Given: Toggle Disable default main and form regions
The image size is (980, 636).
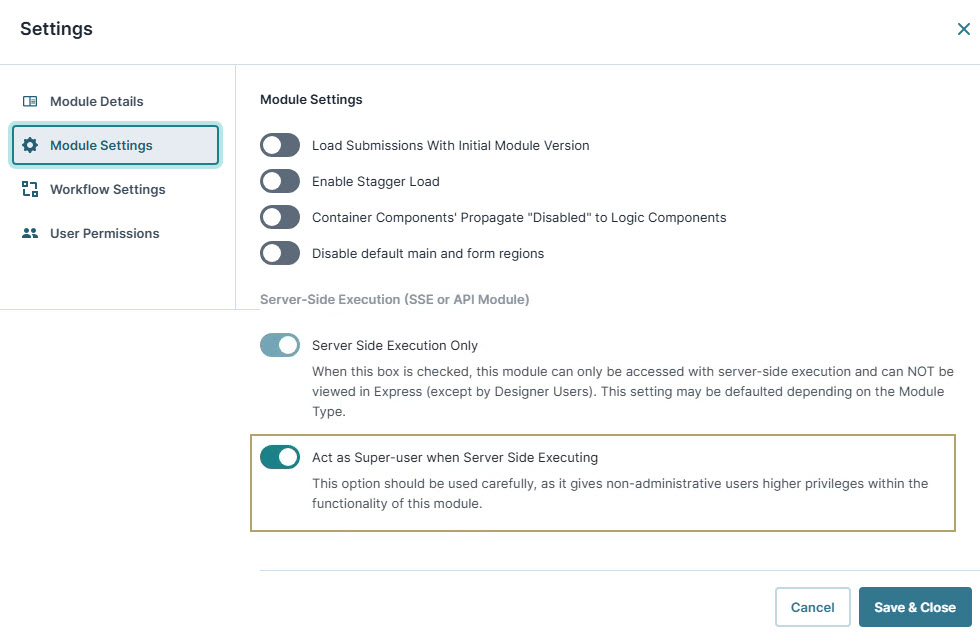Looking at the screenshot, I should [279, 253].
